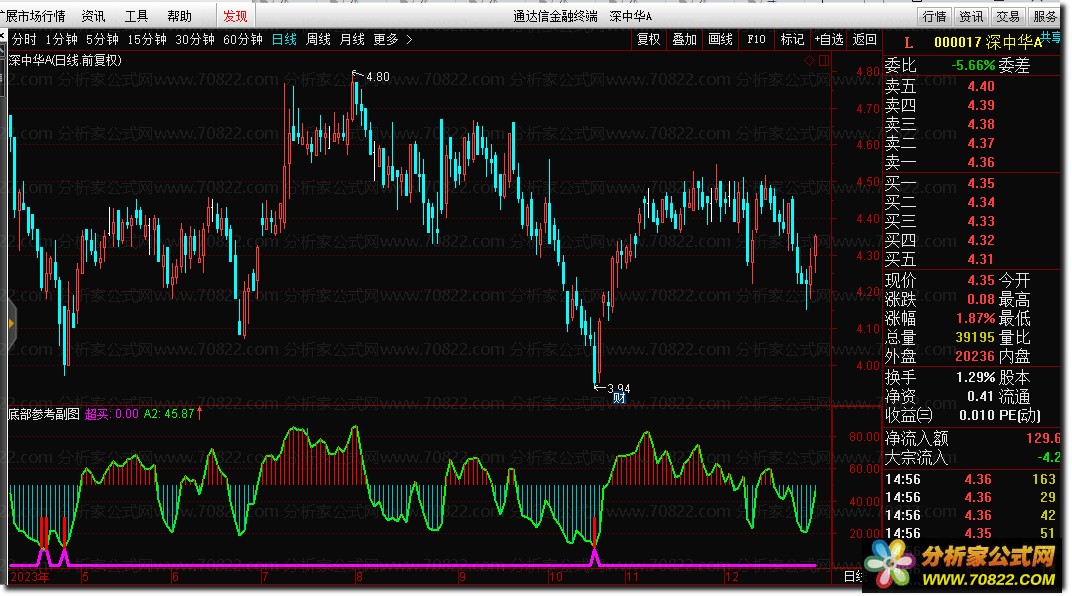Open the 发现 tab
Screen dimensions: 1072x596
coord(235,16)
